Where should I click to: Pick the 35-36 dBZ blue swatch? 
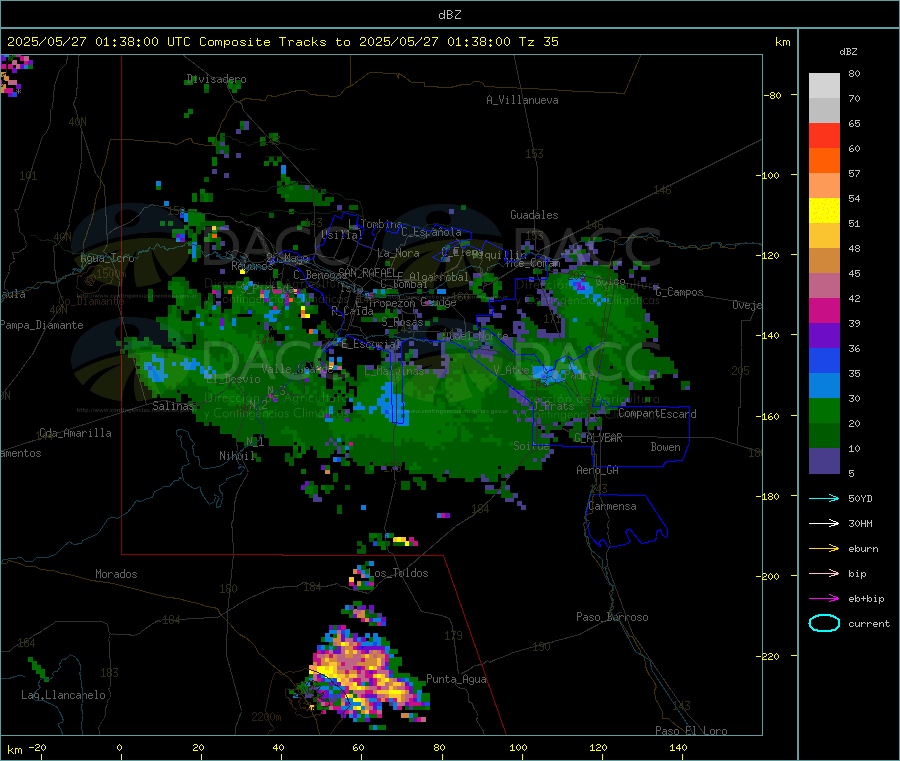tap(824, 360)
